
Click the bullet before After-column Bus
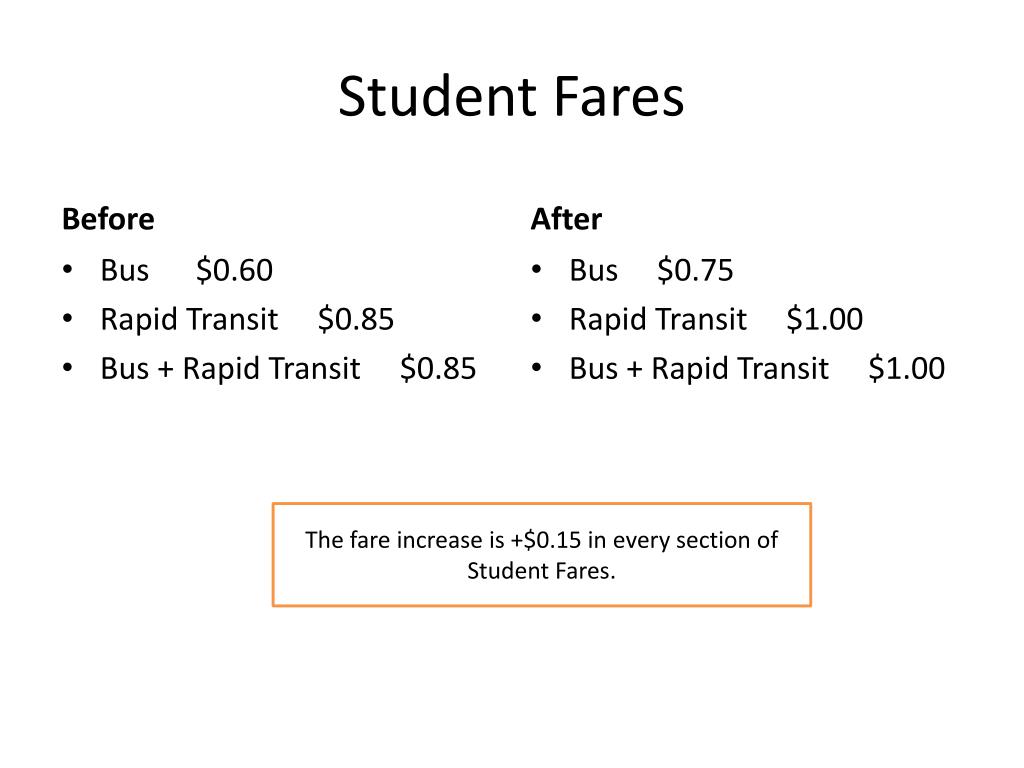point(536,268)
